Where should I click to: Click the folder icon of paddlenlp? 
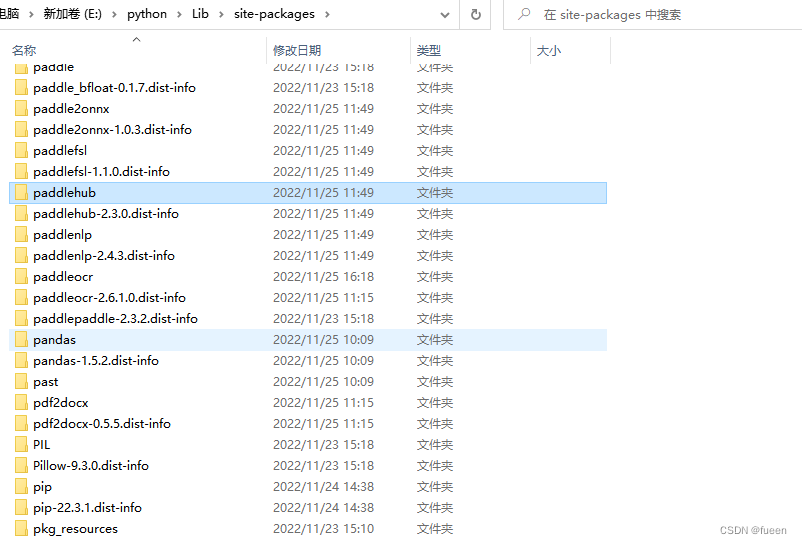tap(21, 234)
